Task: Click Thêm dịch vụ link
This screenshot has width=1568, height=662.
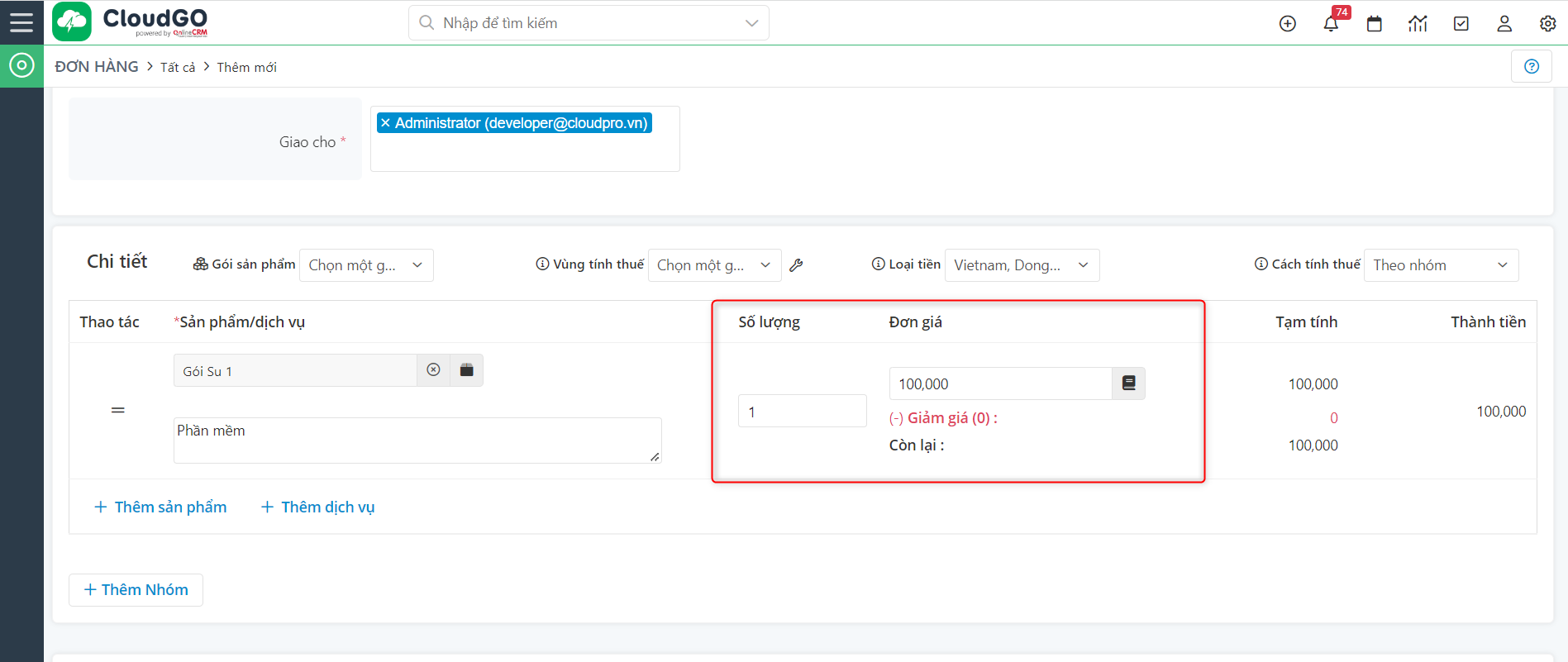Action: tap(318, 507)
